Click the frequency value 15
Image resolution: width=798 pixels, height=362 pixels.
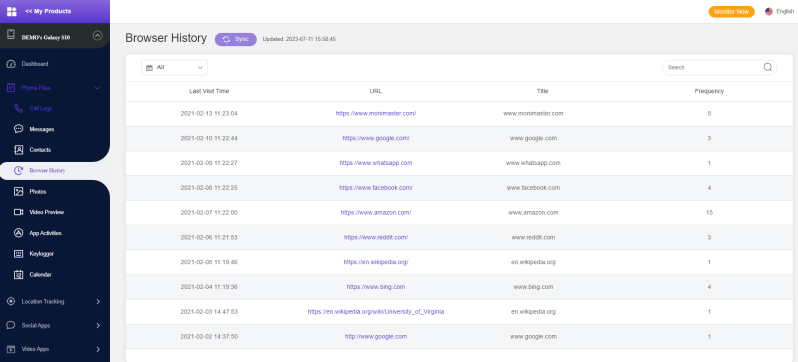point(709,213)
